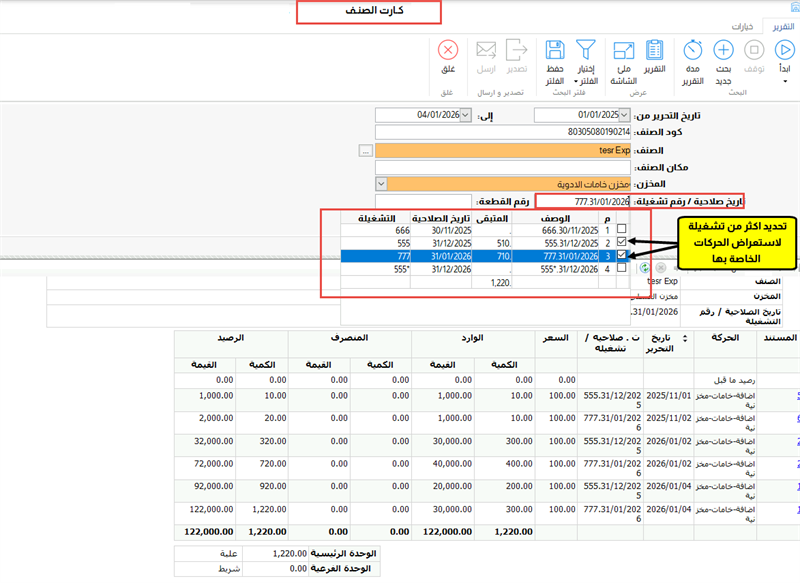Click the ابدأ (Start) play icon

tap(784, 49)
